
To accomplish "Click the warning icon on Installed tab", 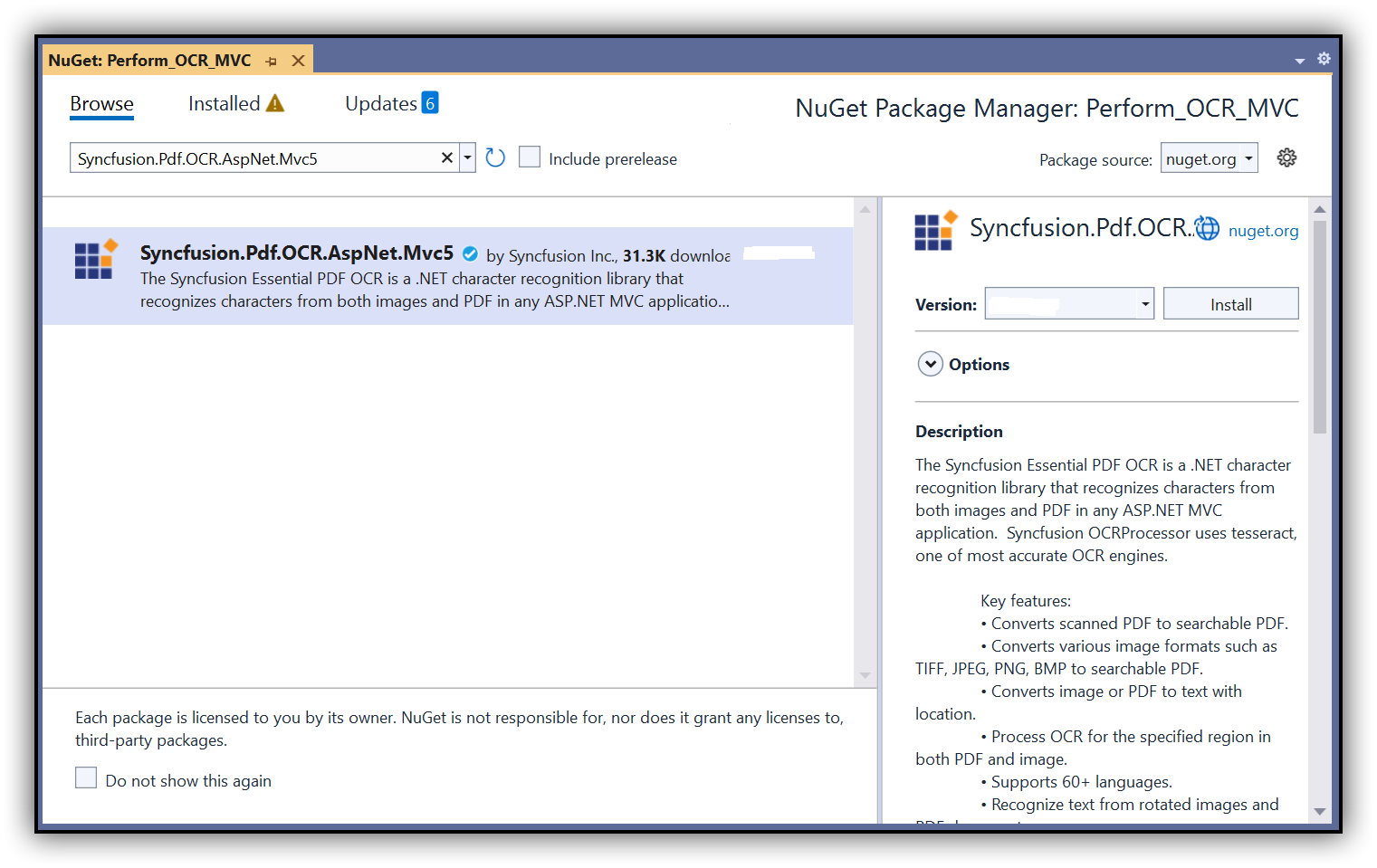I will [x=274, y=102].
